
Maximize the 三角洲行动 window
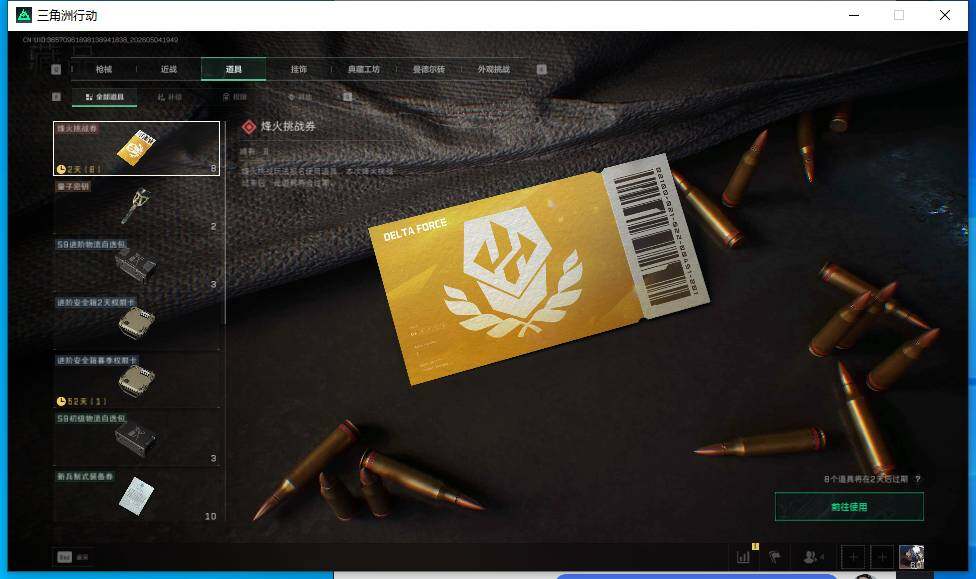[899, 15]
